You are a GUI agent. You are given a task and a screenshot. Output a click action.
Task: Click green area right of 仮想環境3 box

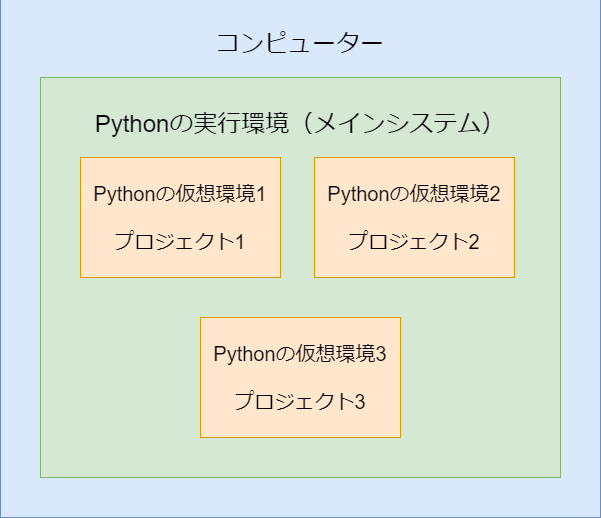pyautogui.click(x=480, y=377)
